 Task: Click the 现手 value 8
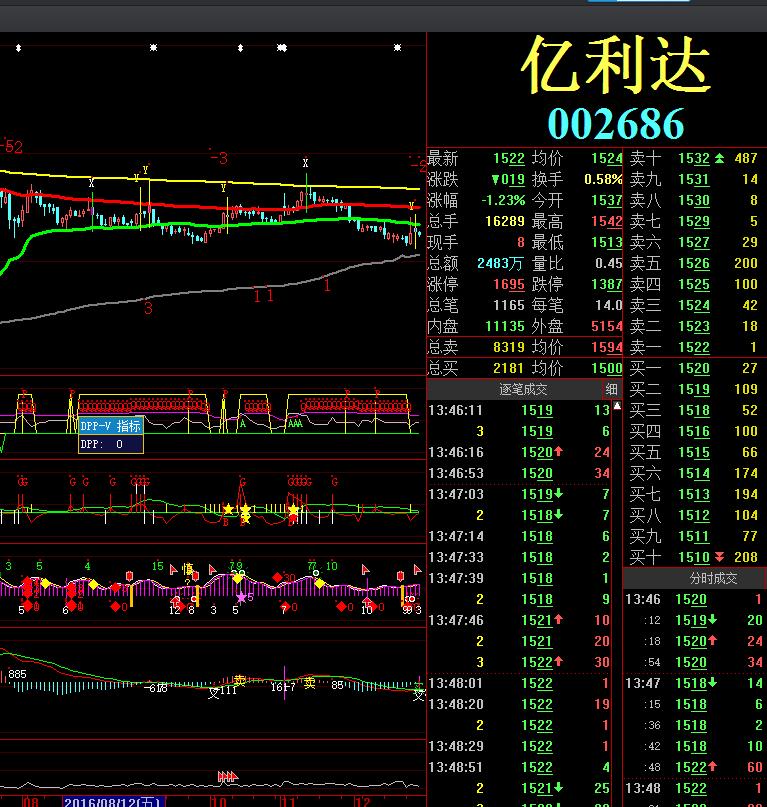pos(521,242)
